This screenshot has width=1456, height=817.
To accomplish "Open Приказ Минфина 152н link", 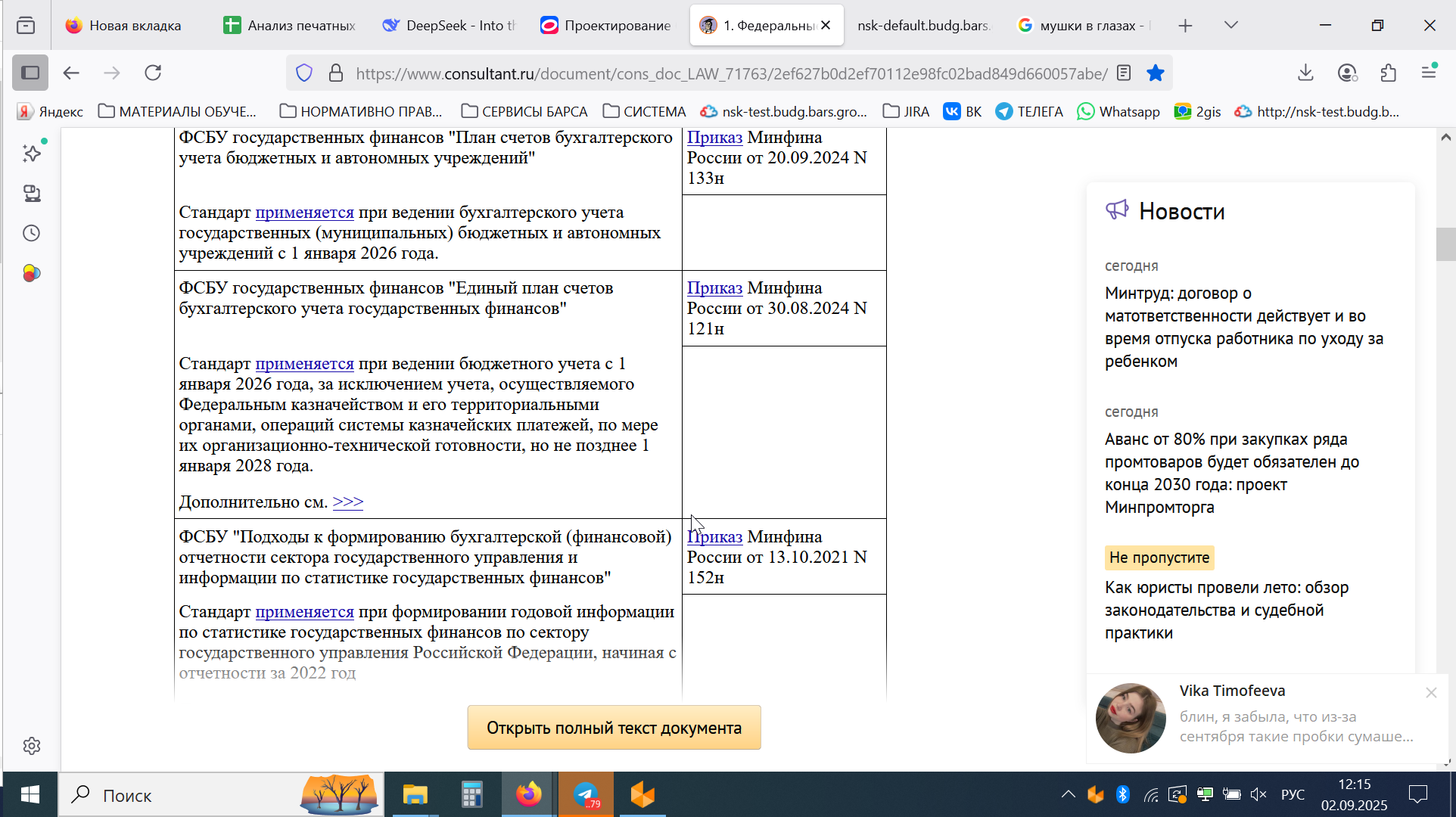I will pyautogui.click(x=714, y=536).
